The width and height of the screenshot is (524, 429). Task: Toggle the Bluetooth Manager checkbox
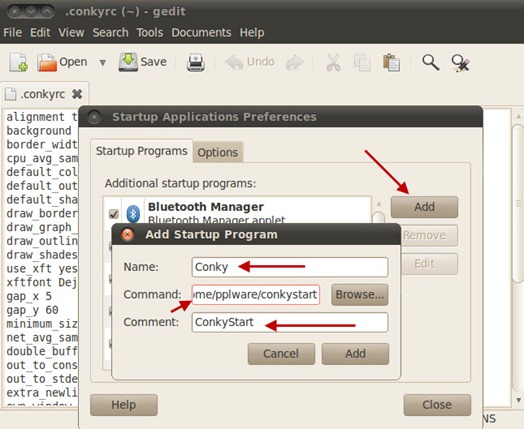click(x=114, y=214)
